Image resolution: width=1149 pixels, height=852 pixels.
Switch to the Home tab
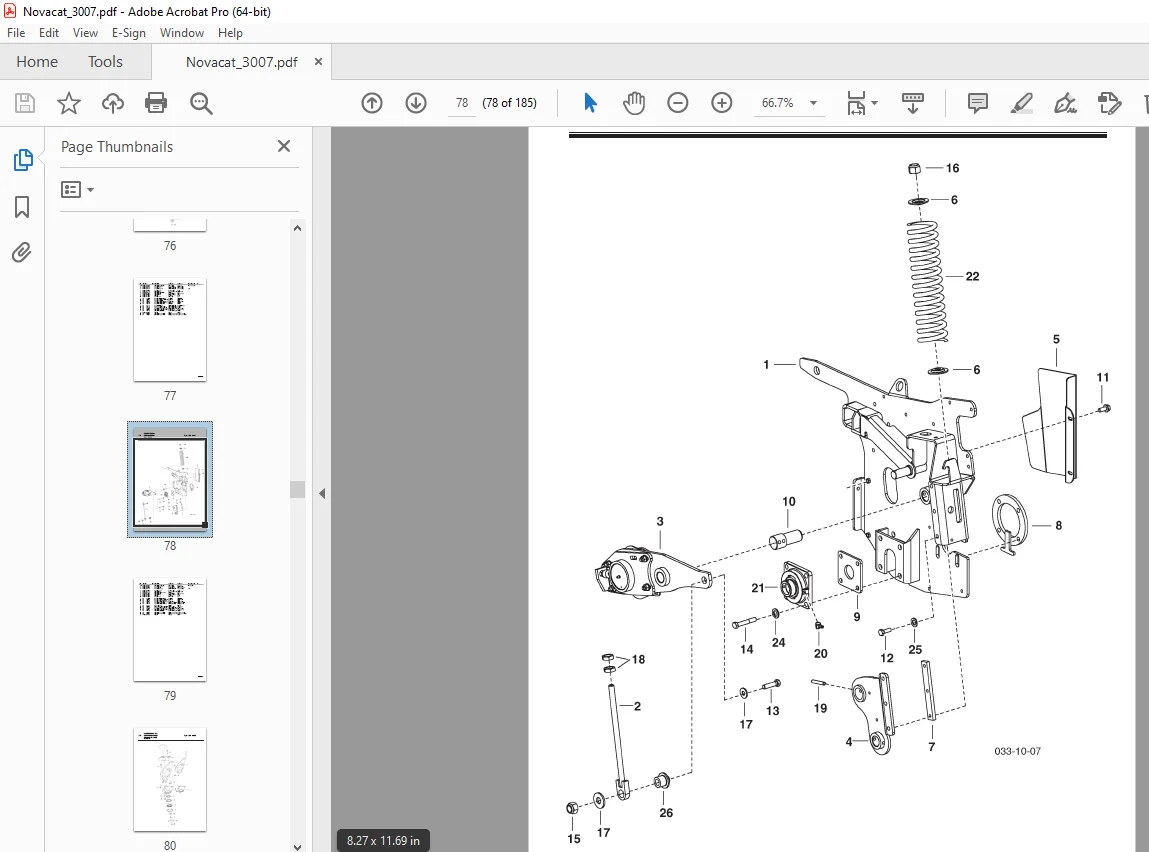click(x=37, y=62)
